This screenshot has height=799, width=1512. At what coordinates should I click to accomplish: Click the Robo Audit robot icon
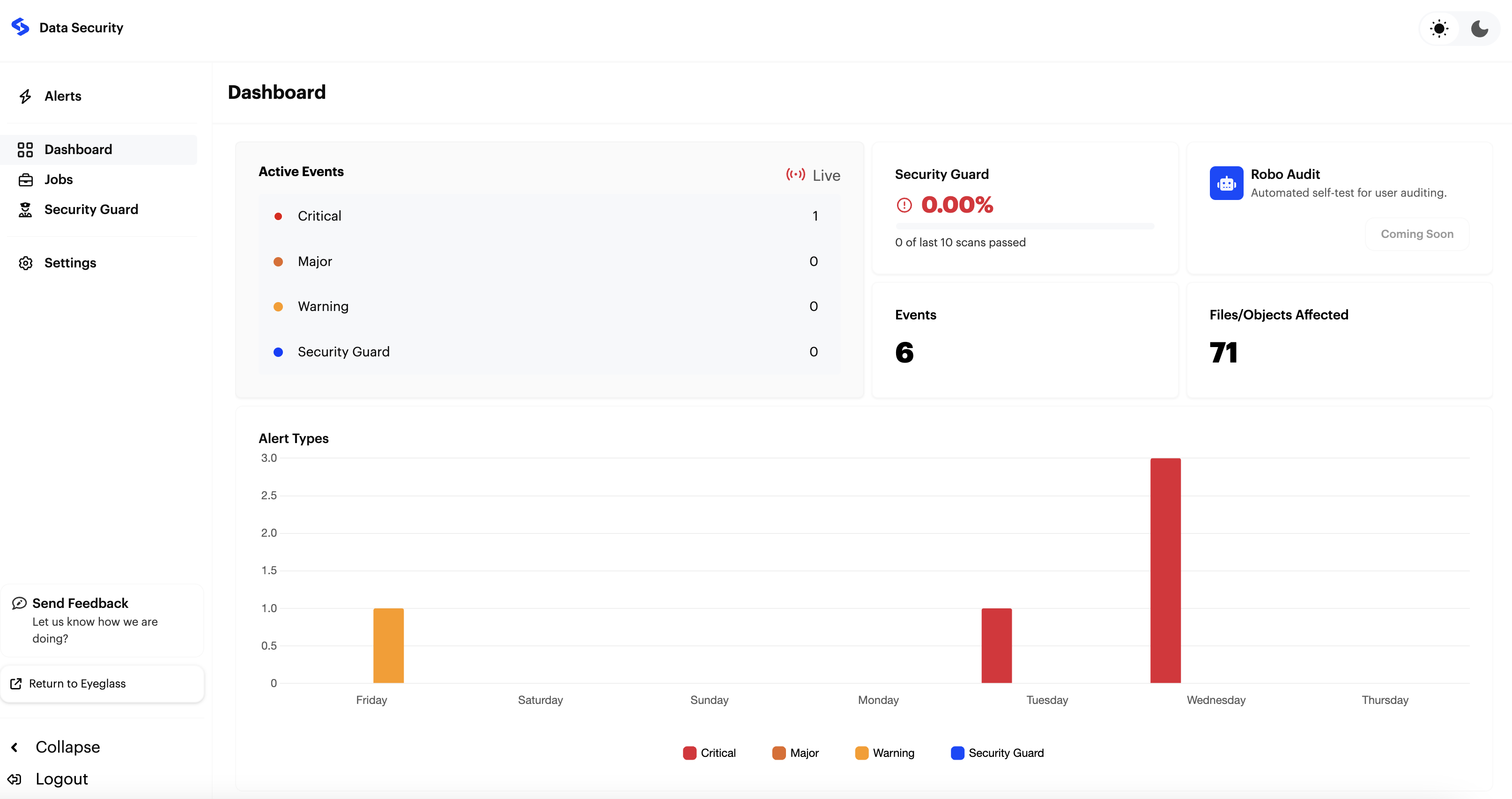click(x=1226, y=183)
